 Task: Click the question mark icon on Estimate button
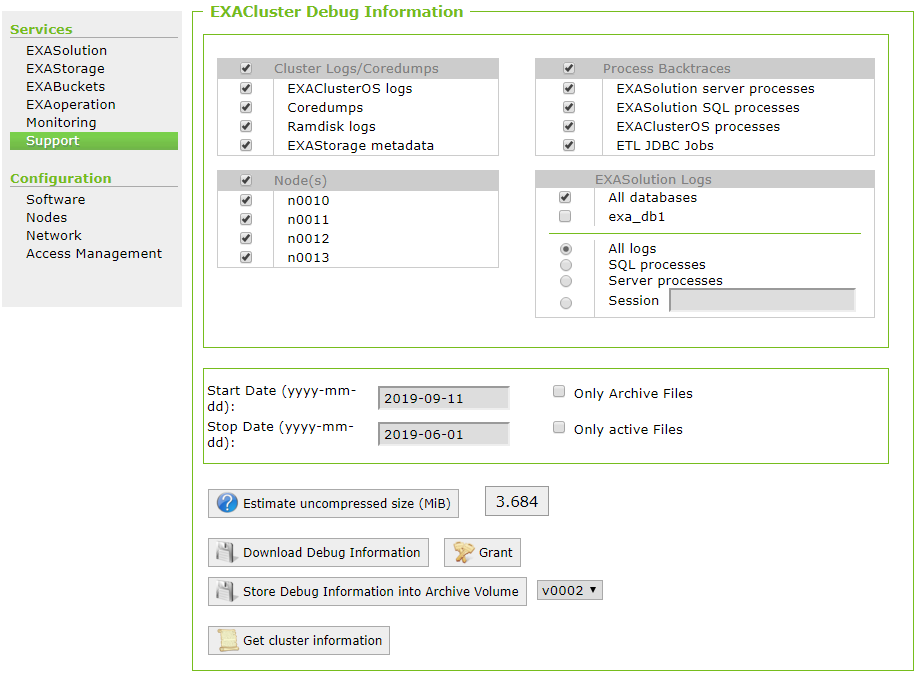(x=227, y=503)
